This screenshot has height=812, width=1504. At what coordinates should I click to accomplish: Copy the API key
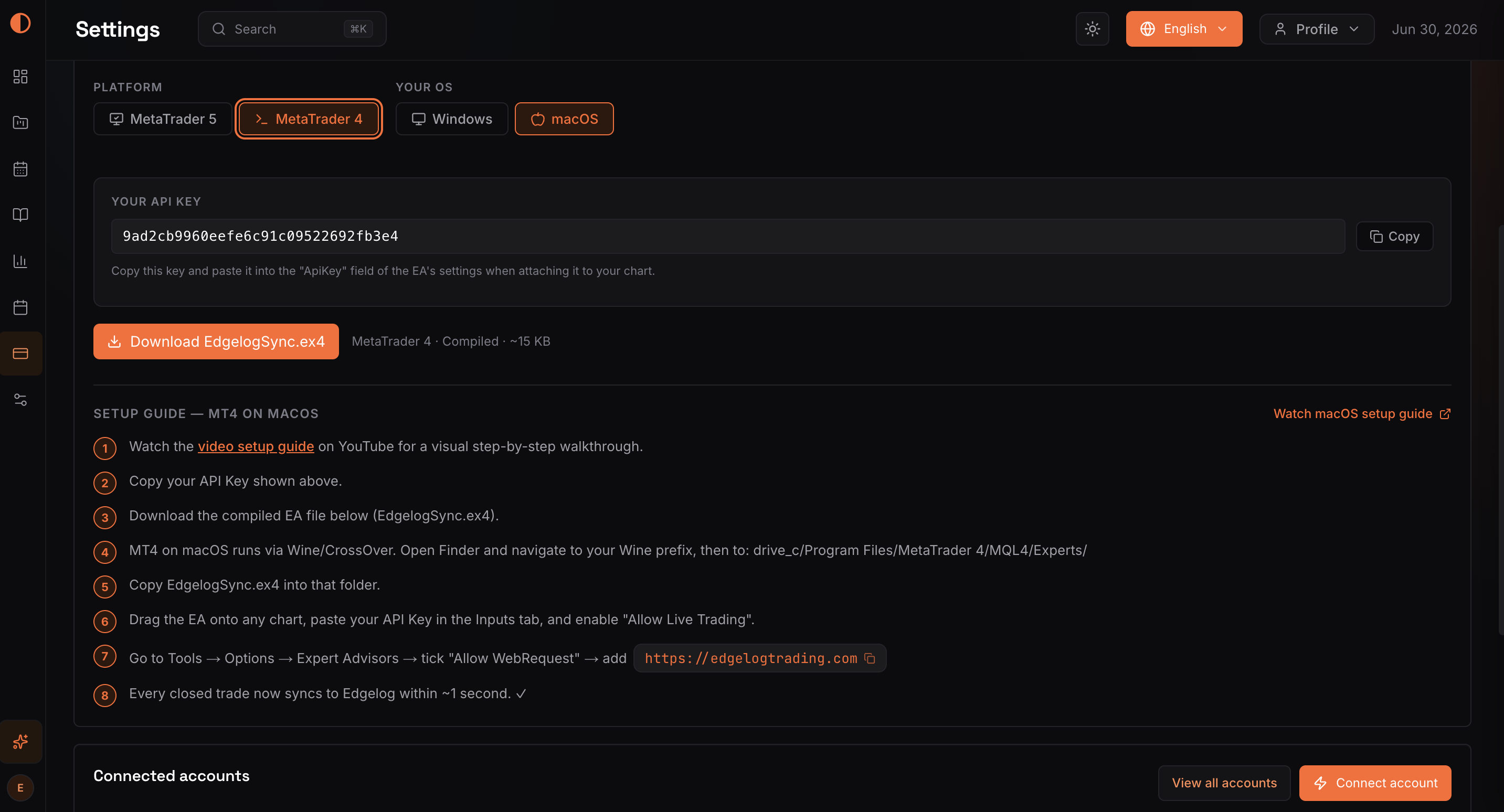click(1394, 236)
